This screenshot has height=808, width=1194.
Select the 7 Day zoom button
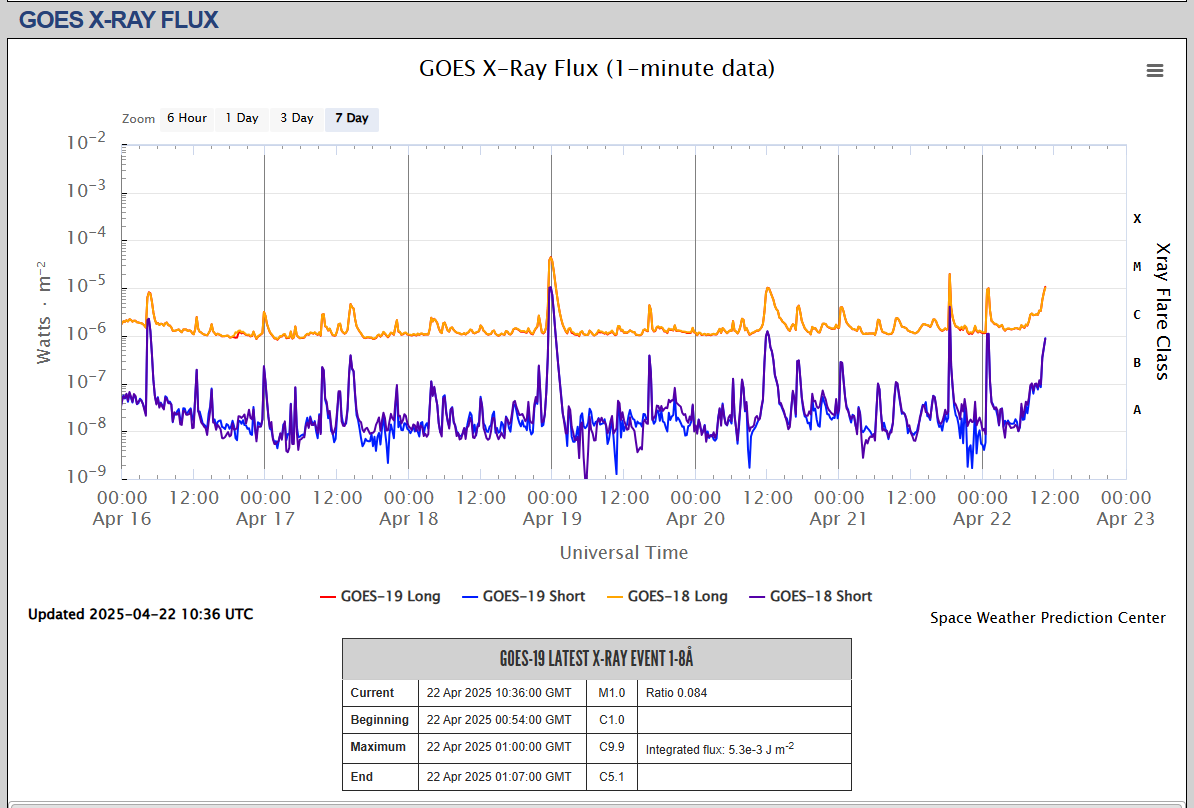(x=352, y=119)
